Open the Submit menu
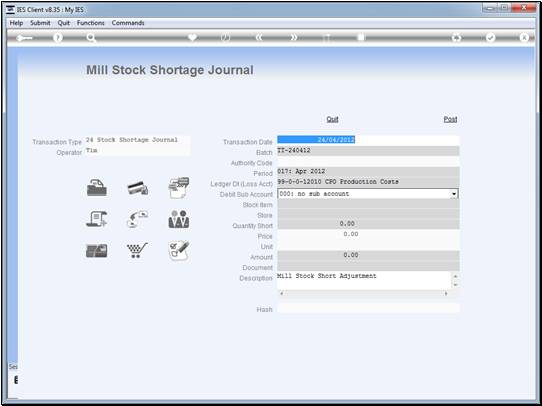 [40, 23]
